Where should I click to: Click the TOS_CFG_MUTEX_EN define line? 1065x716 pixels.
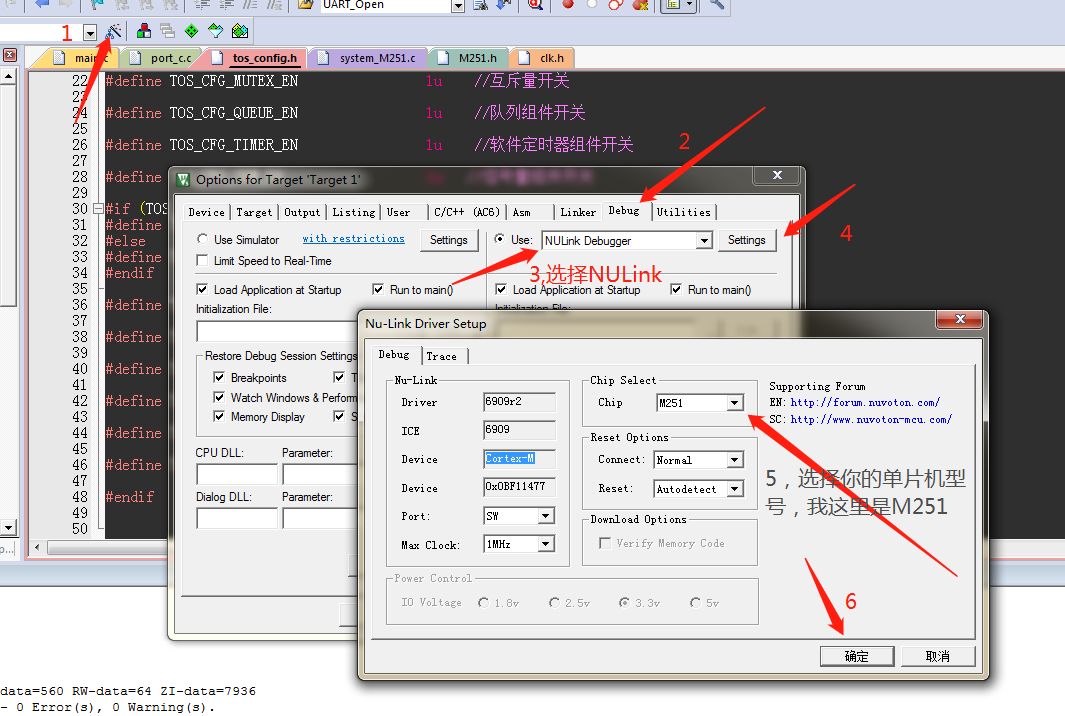click(x=337, y=81)
